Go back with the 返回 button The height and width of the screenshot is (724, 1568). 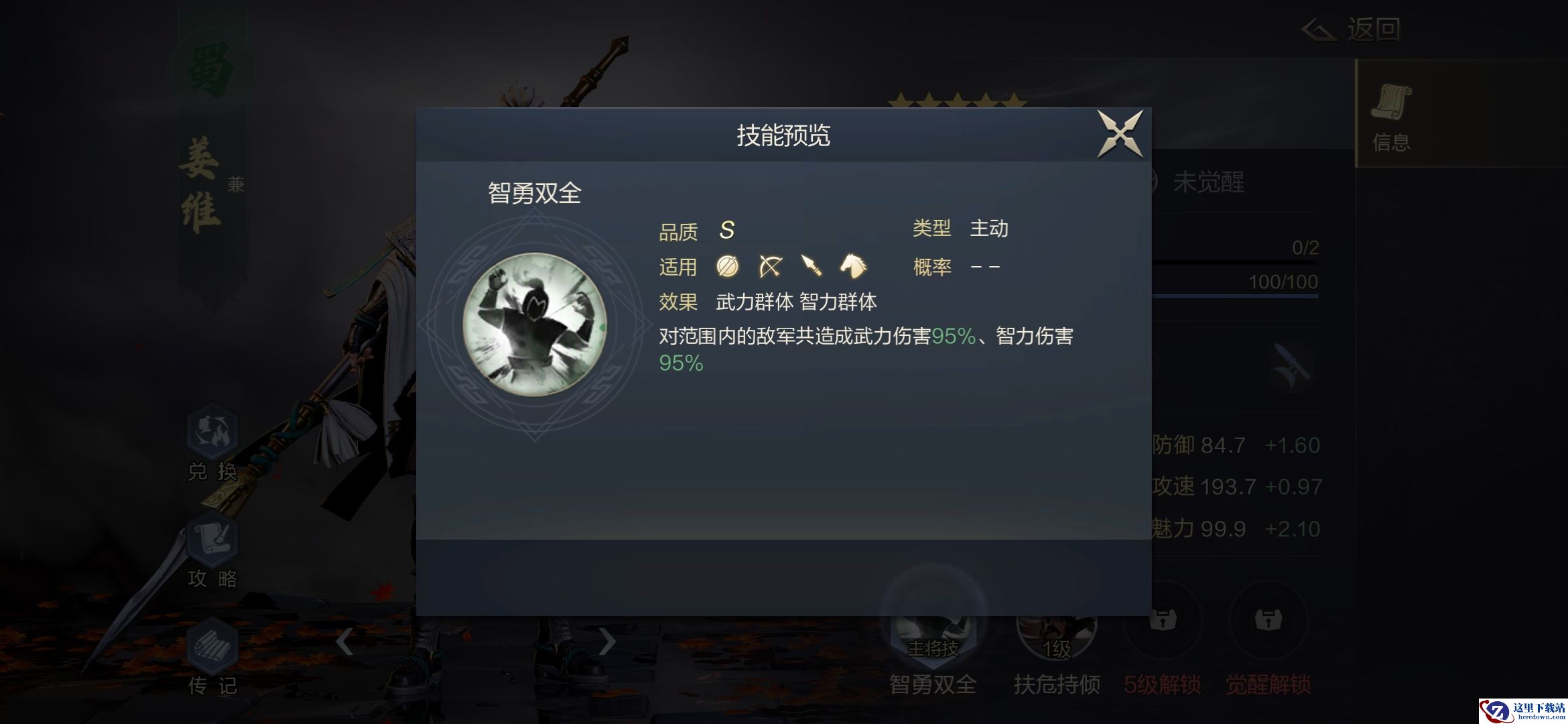pos(1351,29)
